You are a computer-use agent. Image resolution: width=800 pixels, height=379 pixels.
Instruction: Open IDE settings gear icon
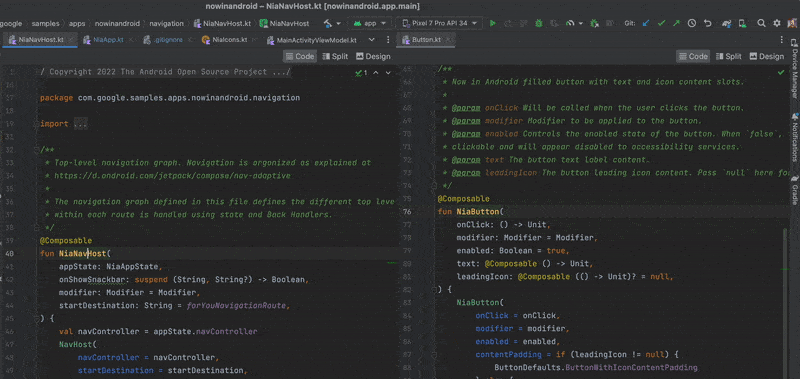click(777, 23)
